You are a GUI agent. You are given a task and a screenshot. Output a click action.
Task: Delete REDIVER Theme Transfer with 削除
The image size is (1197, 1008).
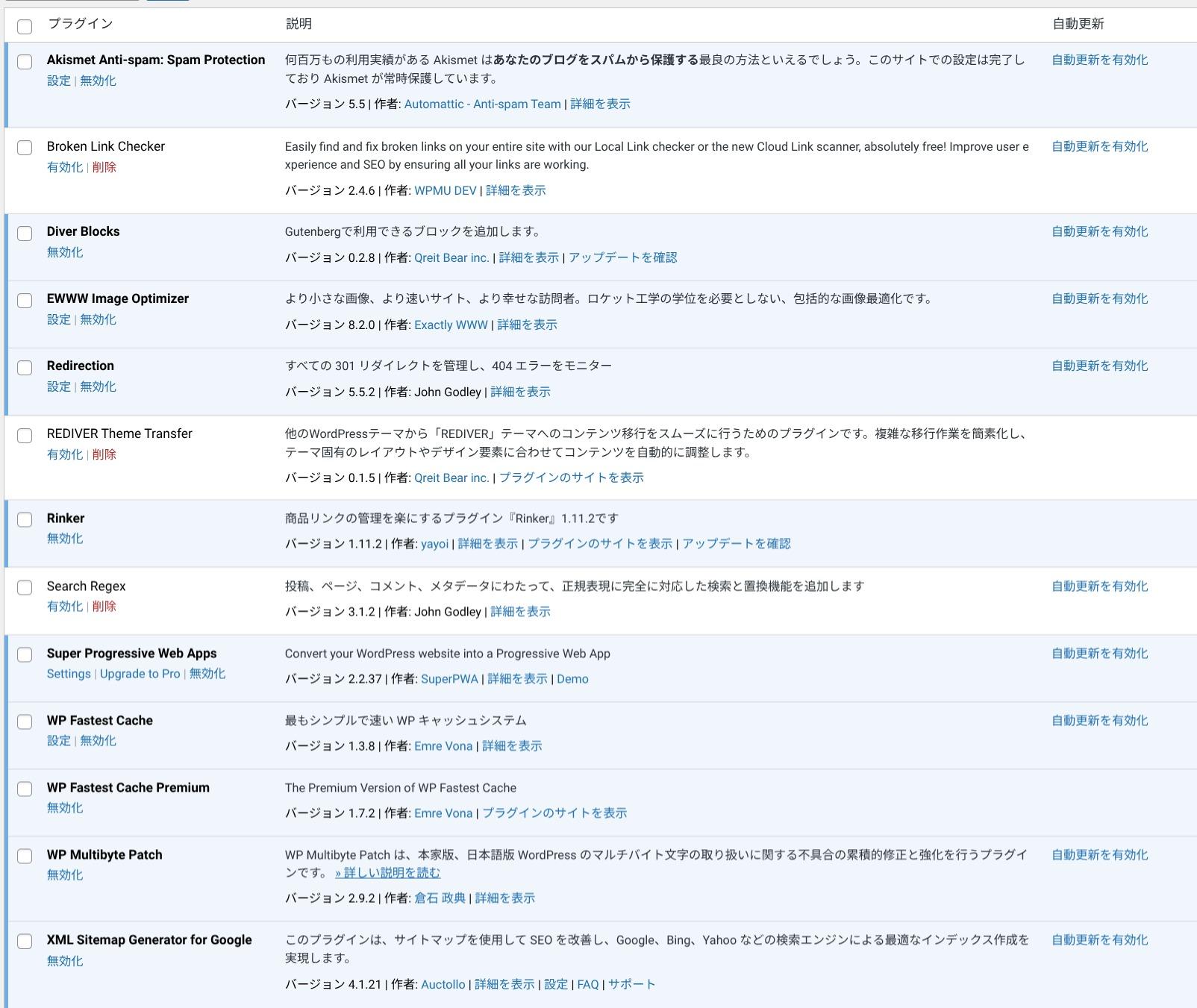pyautogui.click(x=104, y=454)
